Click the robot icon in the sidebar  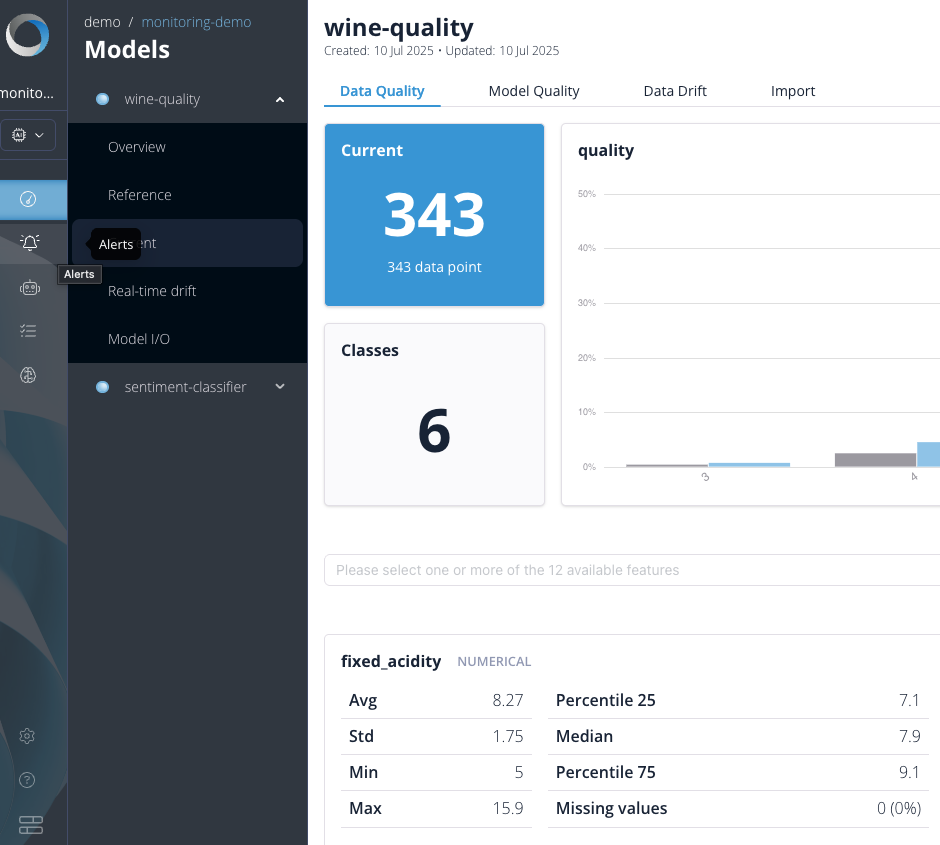pos(29,288)
